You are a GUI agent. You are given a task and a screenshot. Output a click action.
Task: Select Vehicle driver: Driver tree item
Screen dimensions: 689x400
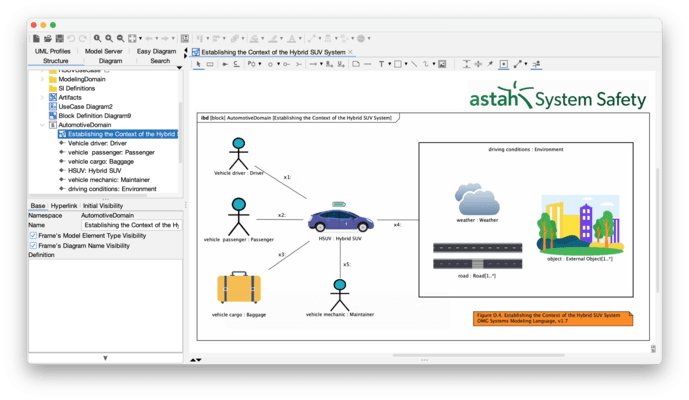tap(97, 143)
